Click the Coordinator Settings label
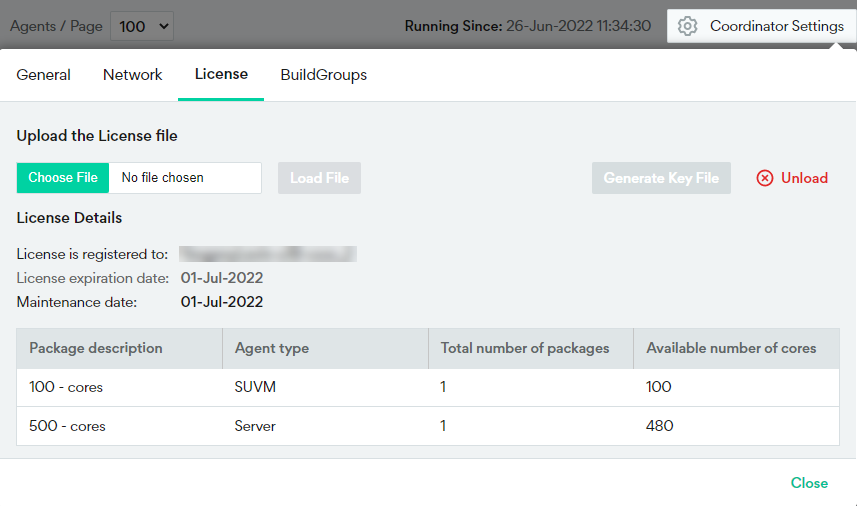The height and width of the screenshot is (506, 857). pyautogui.click(x=777, y=26)
